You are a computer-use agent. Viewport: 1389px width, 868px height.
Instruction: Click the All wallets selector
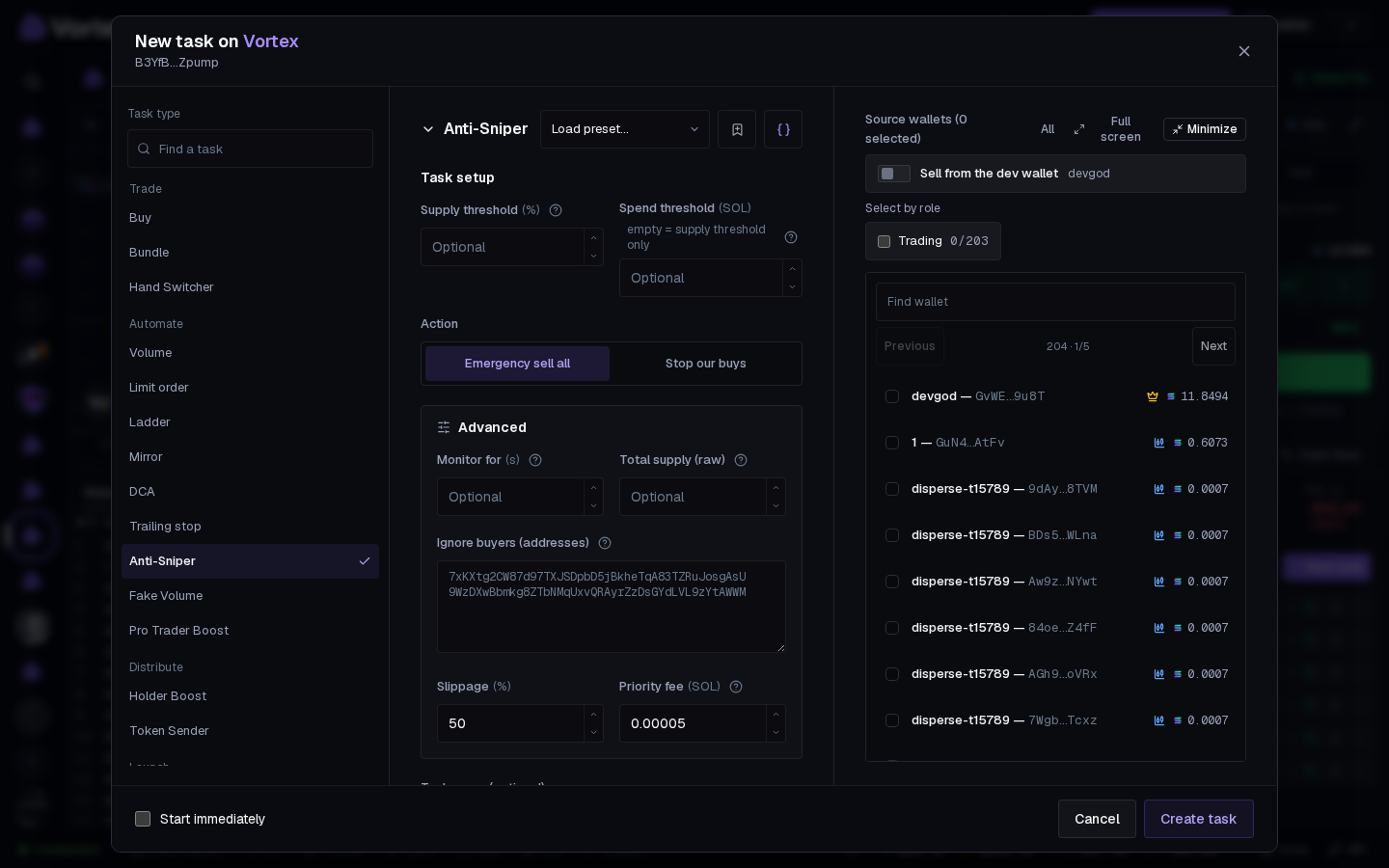pos(1048,129)
